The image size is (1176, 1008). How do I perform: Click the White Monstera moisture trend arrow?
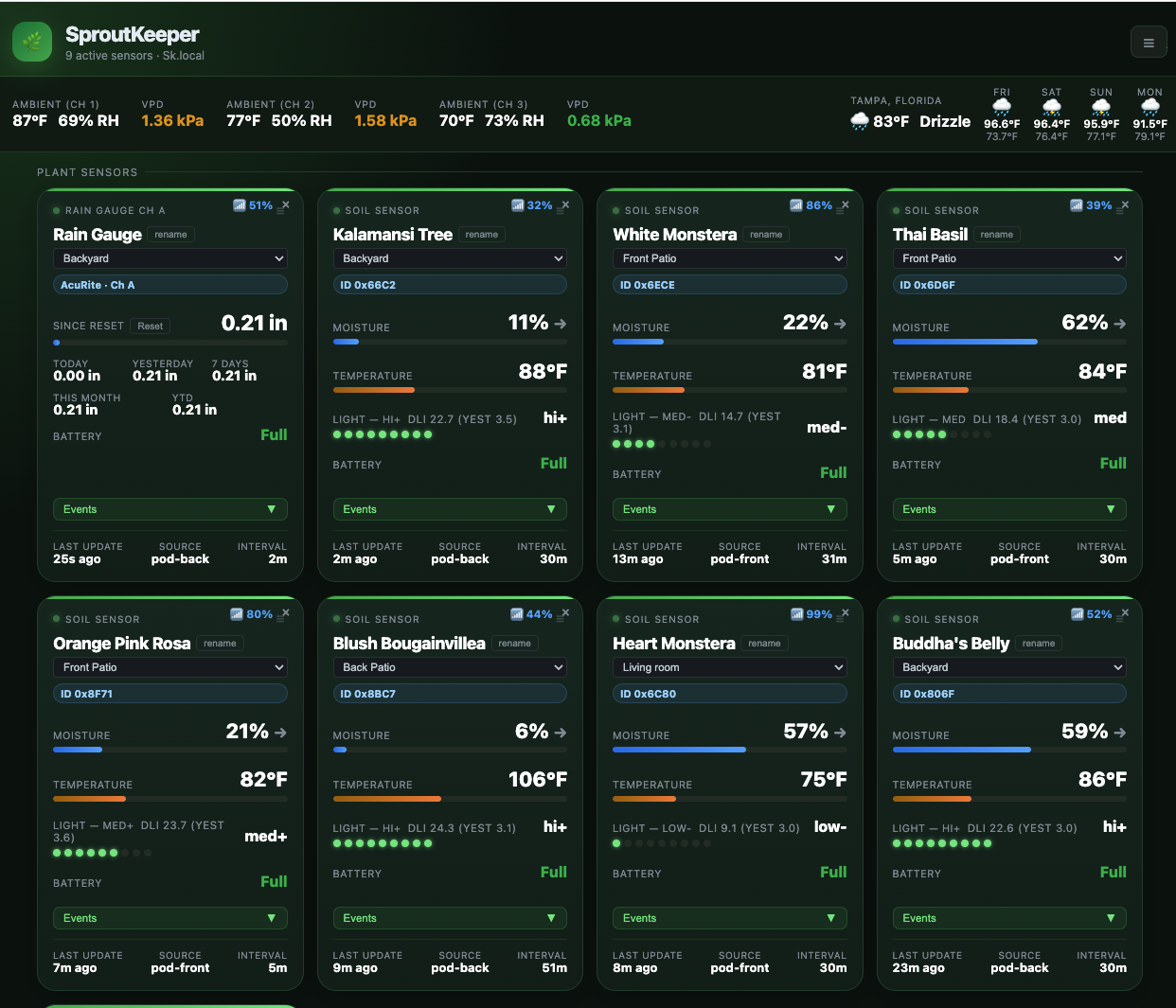840,324
